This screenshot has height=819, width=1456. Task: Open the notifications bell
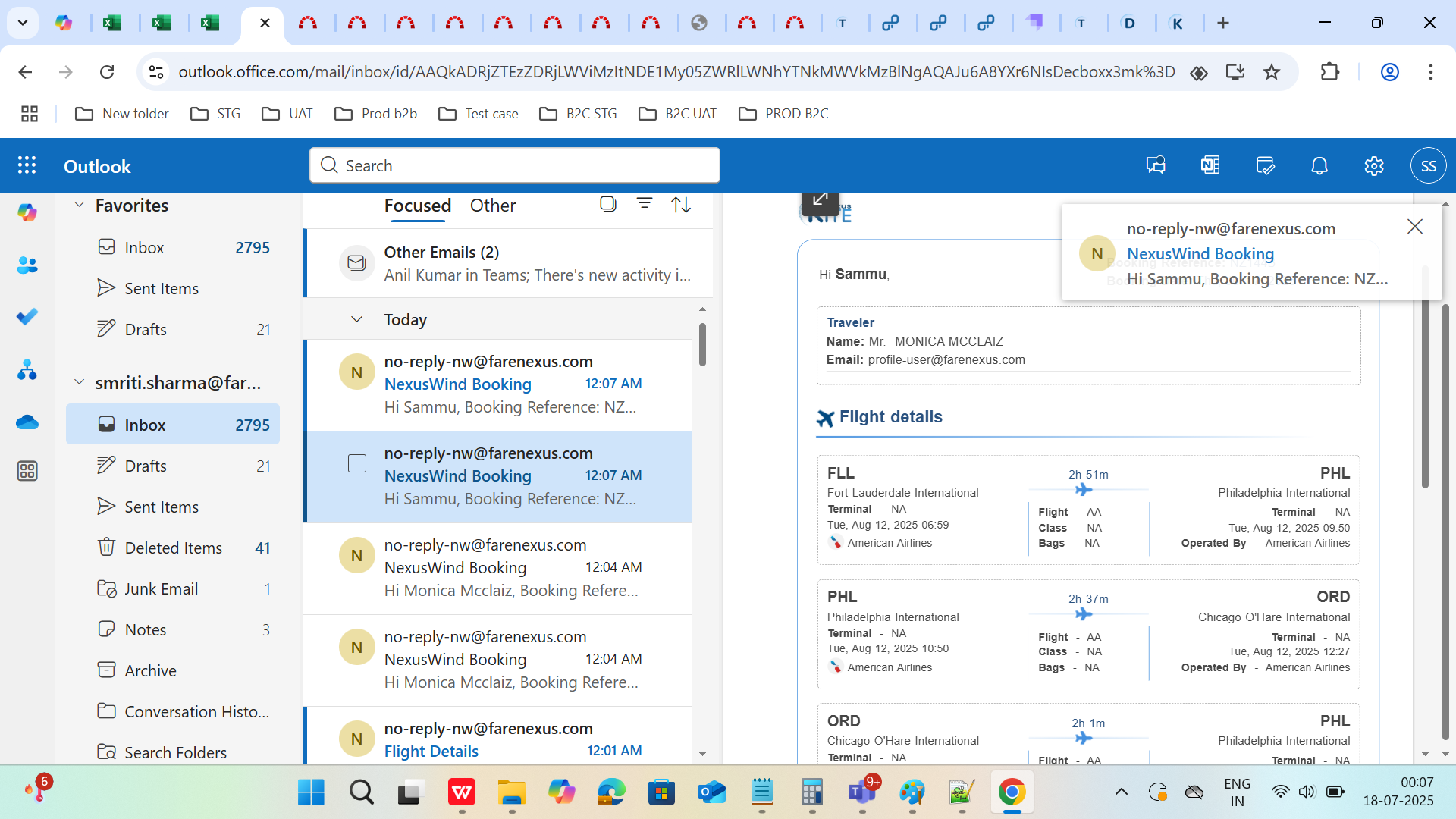(1319, 165)
